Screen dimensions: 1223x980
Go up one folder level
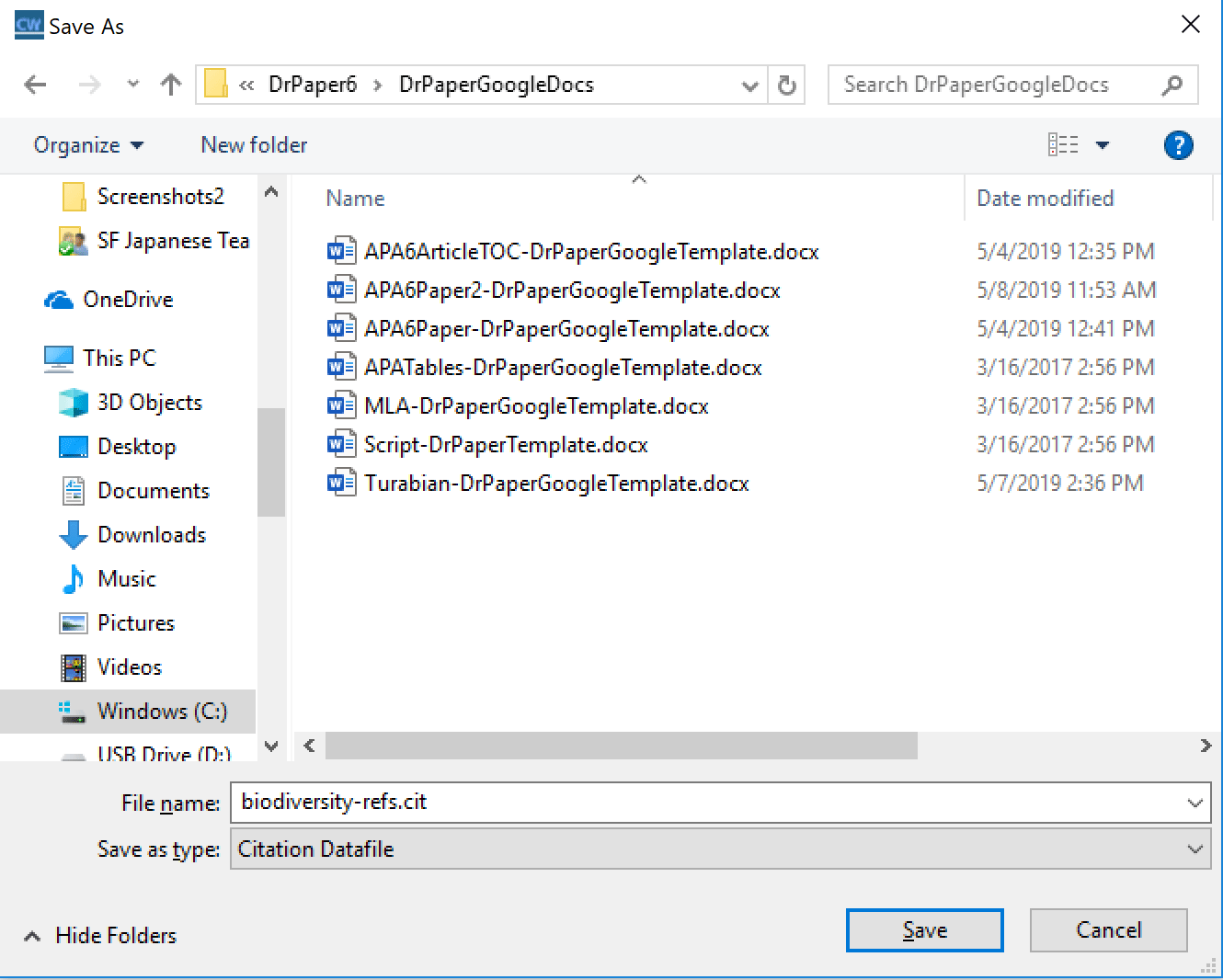pyautogui.click(x=170, y=85)
